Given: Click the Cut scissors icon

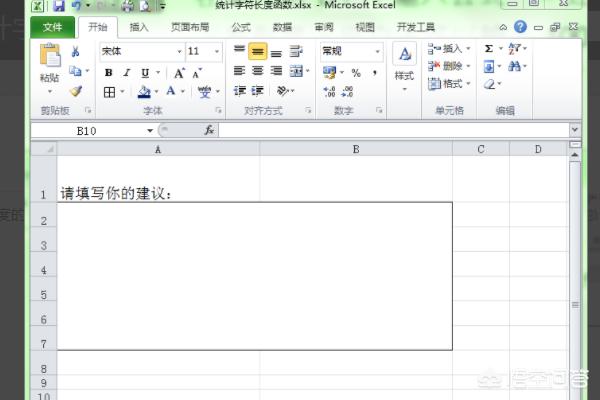Looking at the screenshot, I should pyautogui.click(x=75, y=52).
